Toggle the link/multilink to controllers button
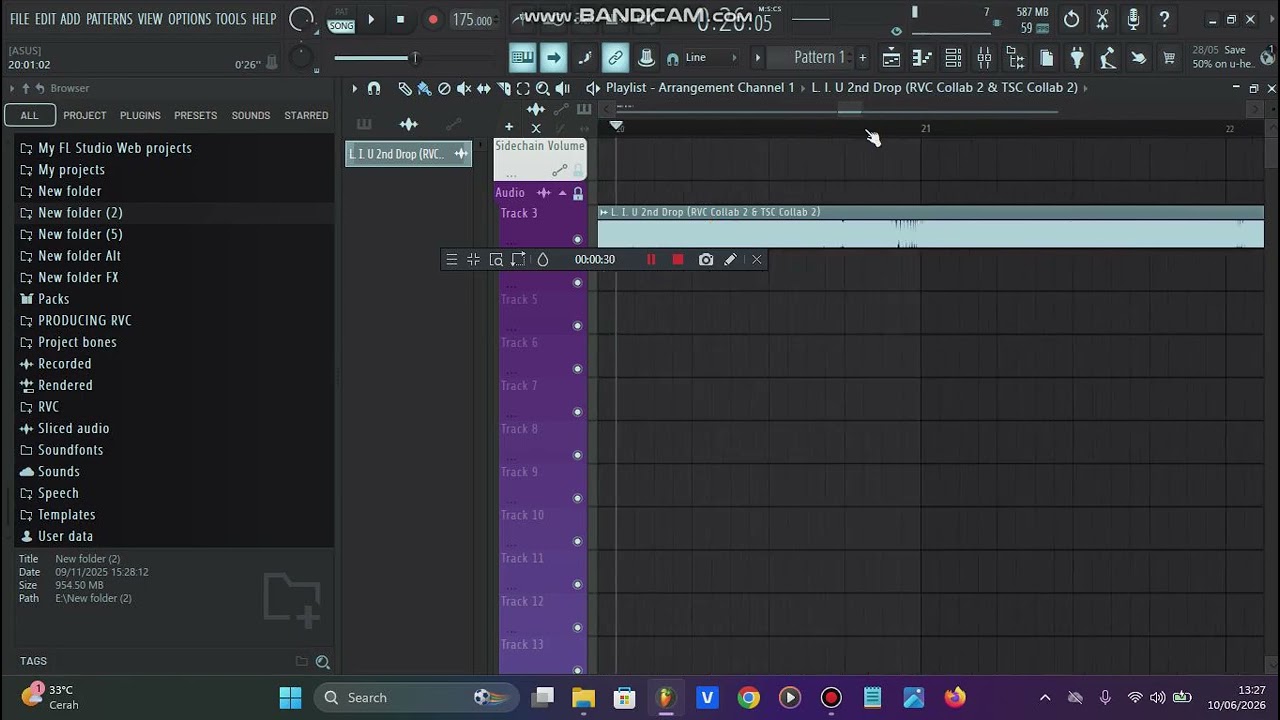The image size is (1280, 720). [x=615, y=58]
